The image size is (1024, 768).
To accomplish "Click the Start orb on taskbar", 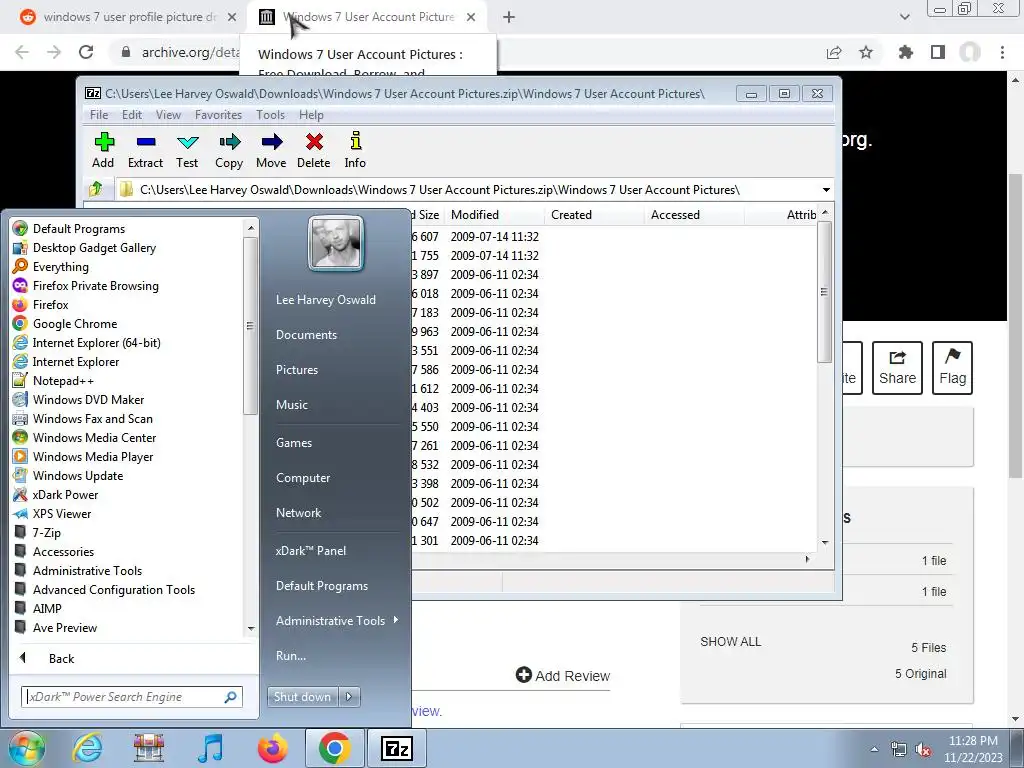I will (x=26, y=748).
